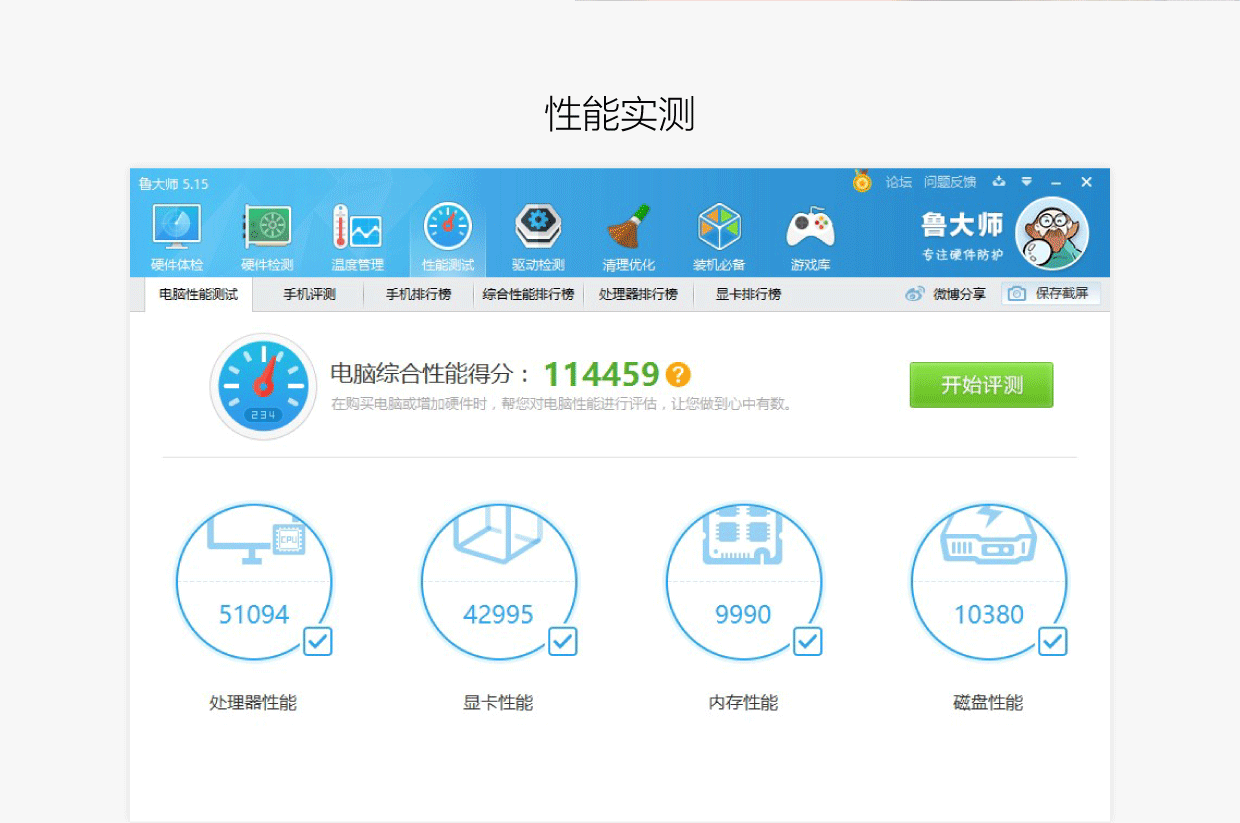The height and width of the screenshot is (823, 1240).
Task: Click the 性能实测 page heading
Action: (x=620, y=114)
